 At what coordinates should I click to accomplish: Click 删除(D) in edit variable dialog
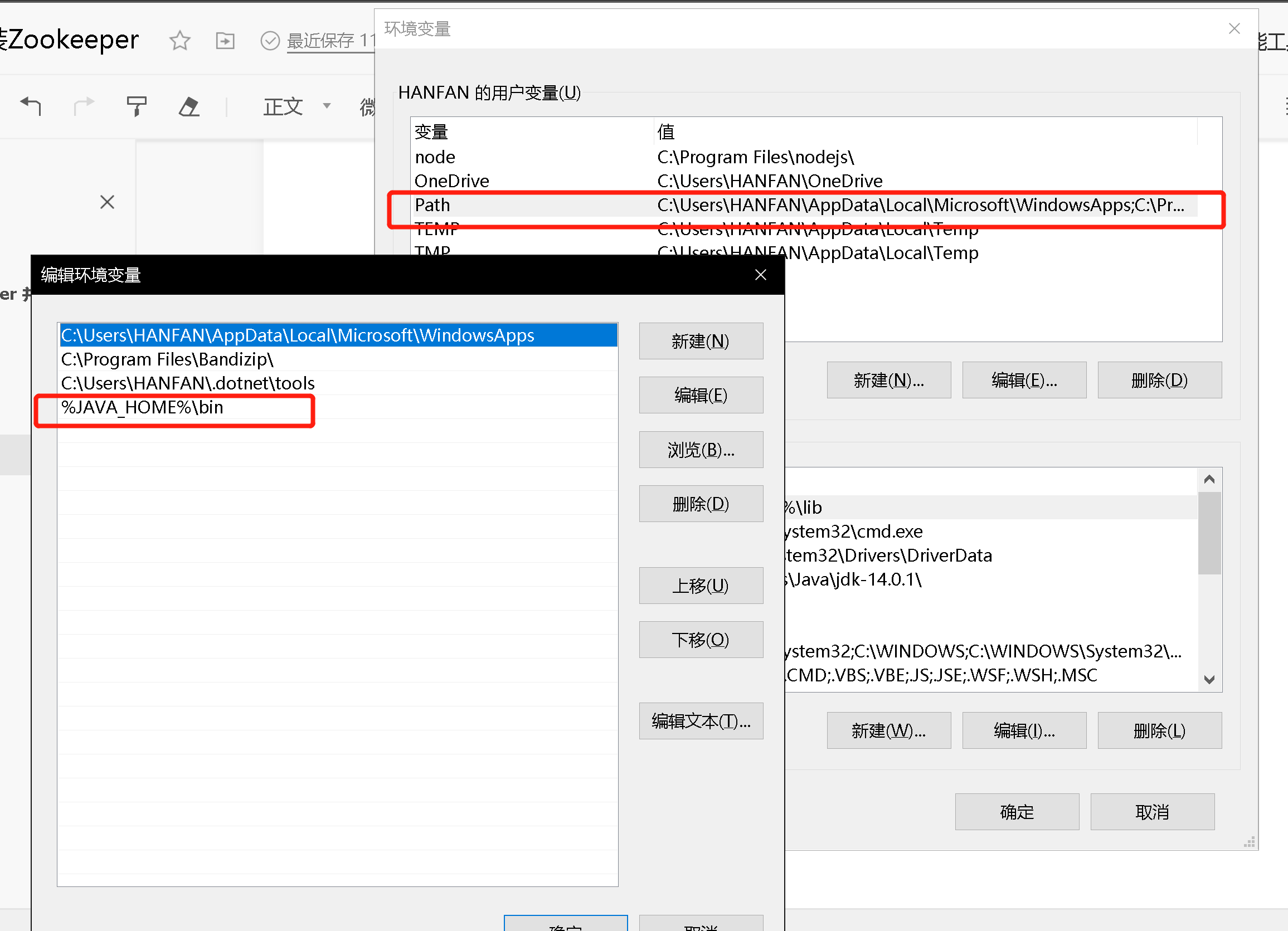coord(701,504)
